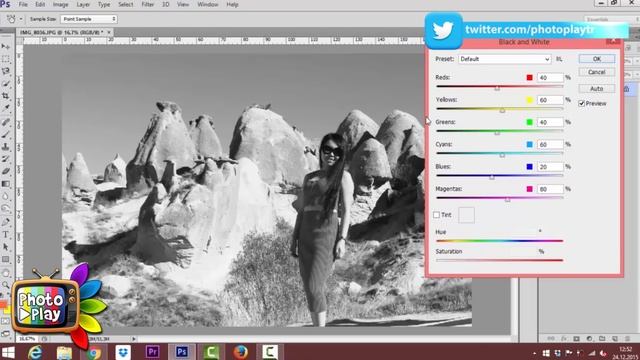Image resolution: width=640 pixels, height=360 pixels.
Task: Click the Cancel button
Action: (x=597, y=72)
